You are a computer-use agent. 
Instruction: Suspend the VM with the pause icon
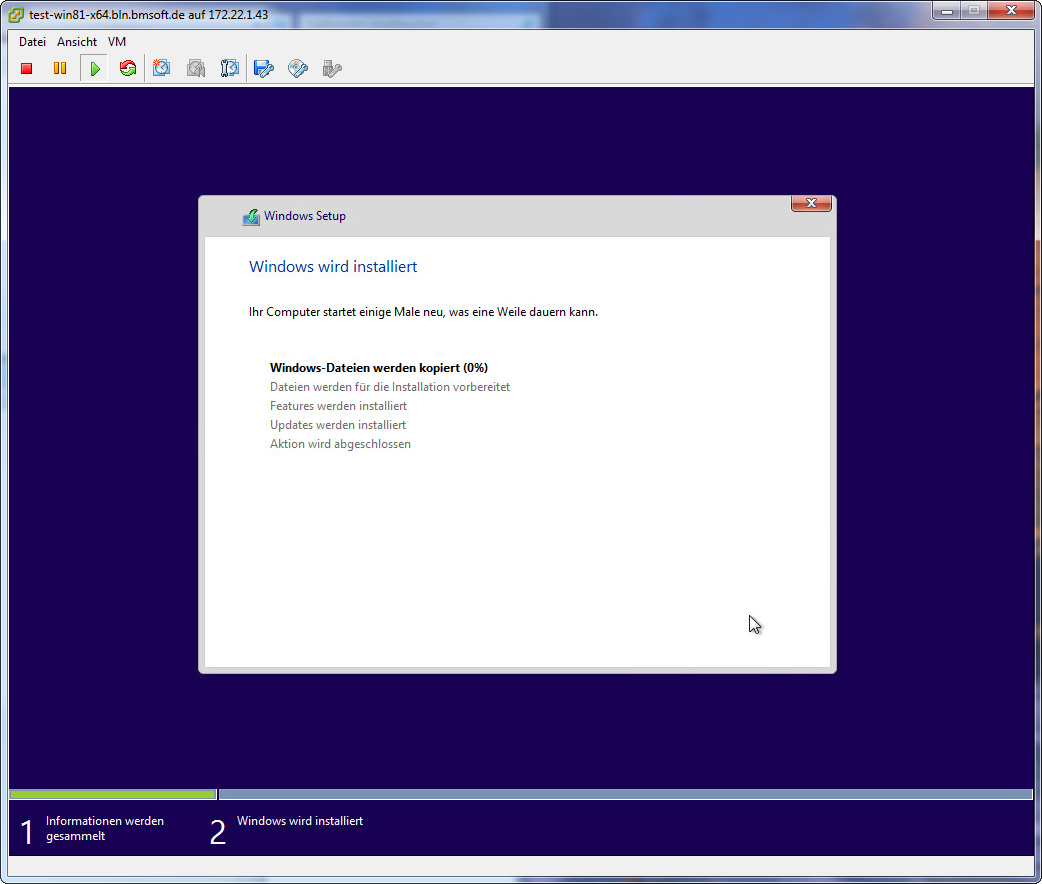pyautogui.click(x=60, y=68)
